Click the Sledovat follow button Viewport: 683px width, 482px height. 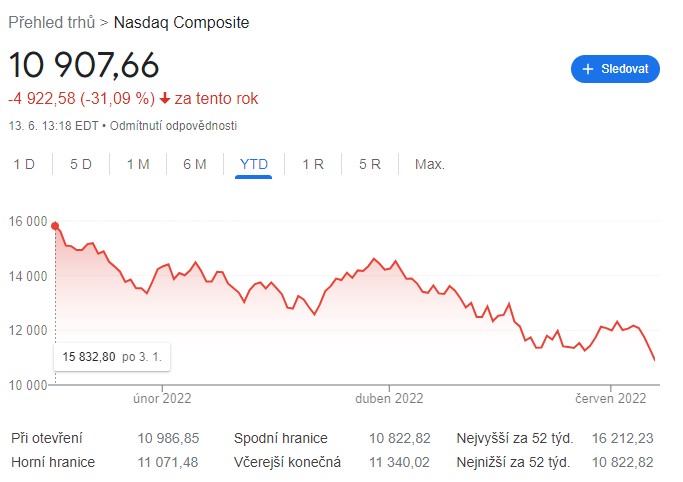pyautogui.click(x=614, y=69)
